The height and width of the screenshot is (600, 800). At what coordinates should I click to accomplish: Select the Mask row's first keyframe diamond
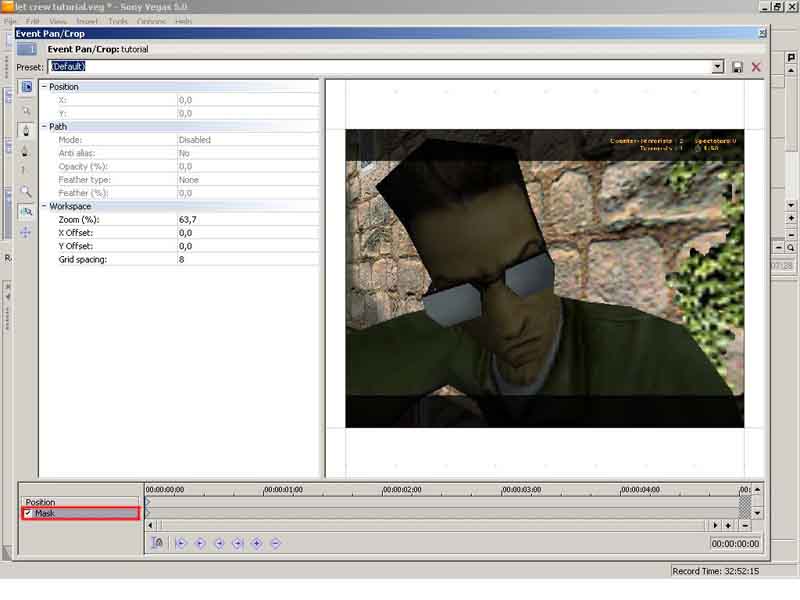click(148, 513)
